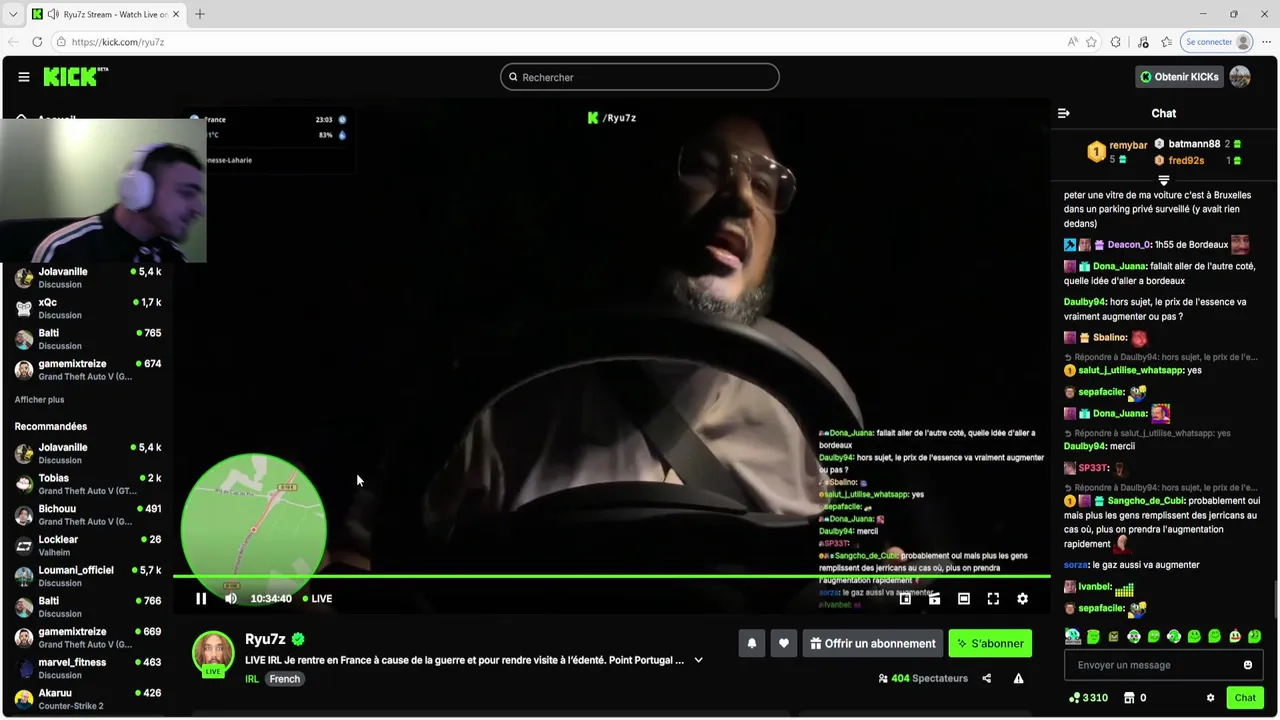The image size is (1280, 720).
Task: Add page to favorites star icon
Action: [x=1091, y=42]
